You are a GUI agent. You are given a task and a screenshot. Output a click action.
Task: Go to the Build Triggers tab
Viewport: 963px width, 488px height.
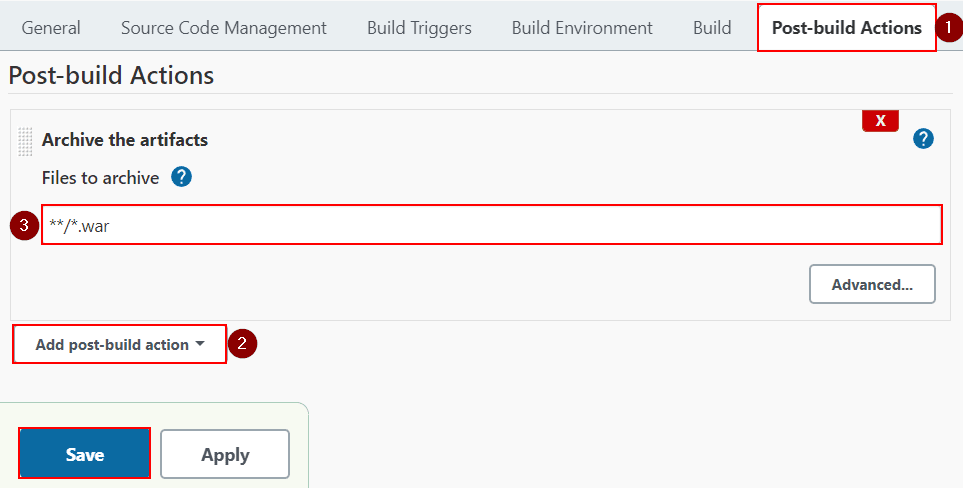[x=419, y=28]
